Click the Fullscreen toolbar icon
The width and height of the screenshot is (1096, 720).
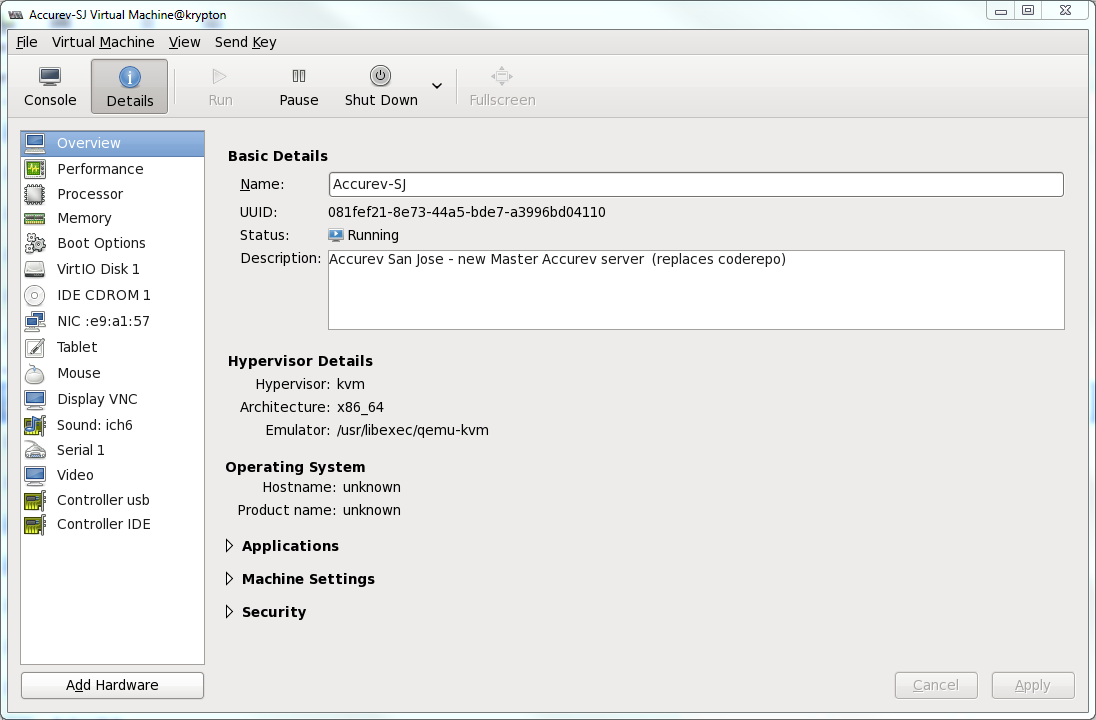click(x=502, y=75)
